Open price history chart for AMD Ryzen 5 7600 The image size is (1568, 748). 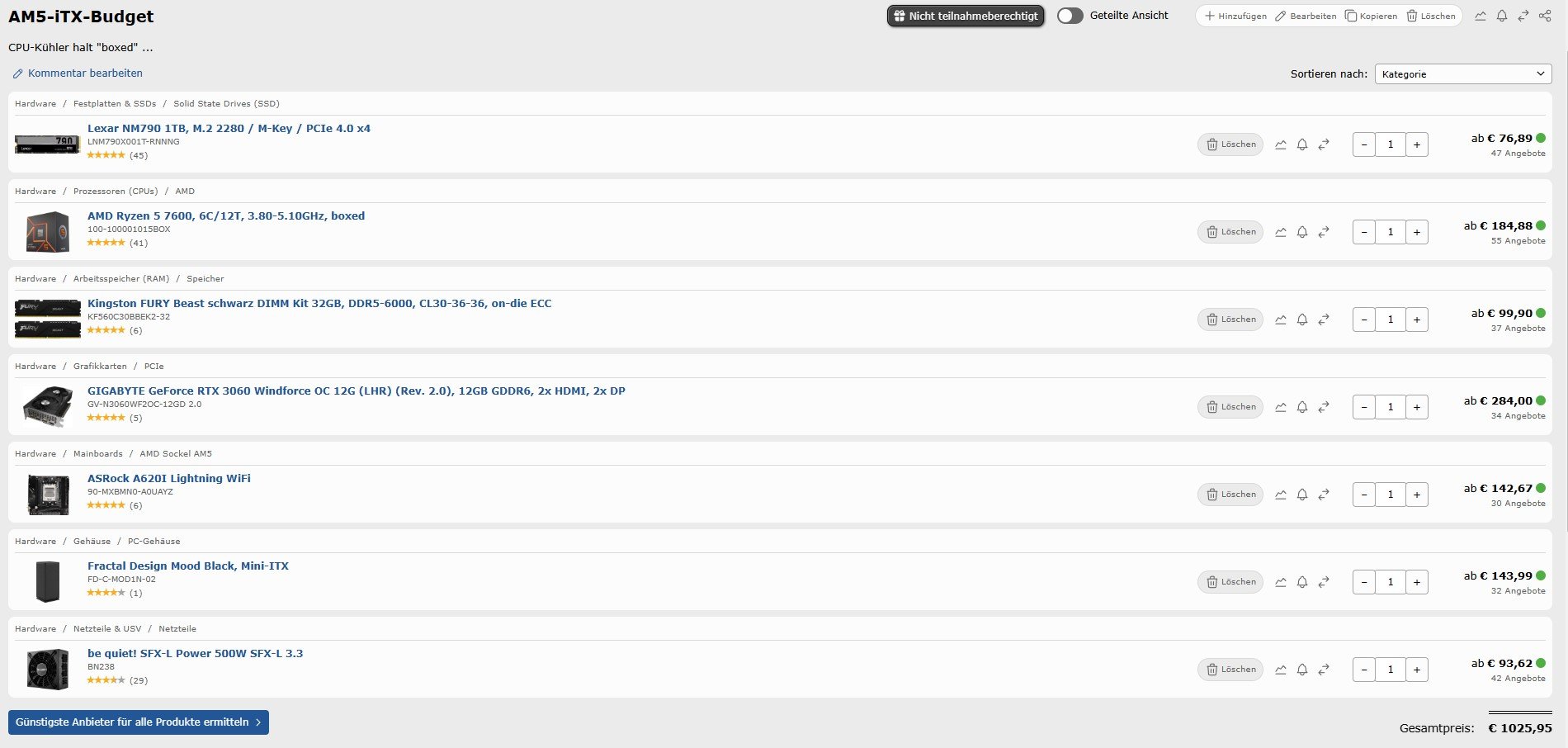(1281, 232)
